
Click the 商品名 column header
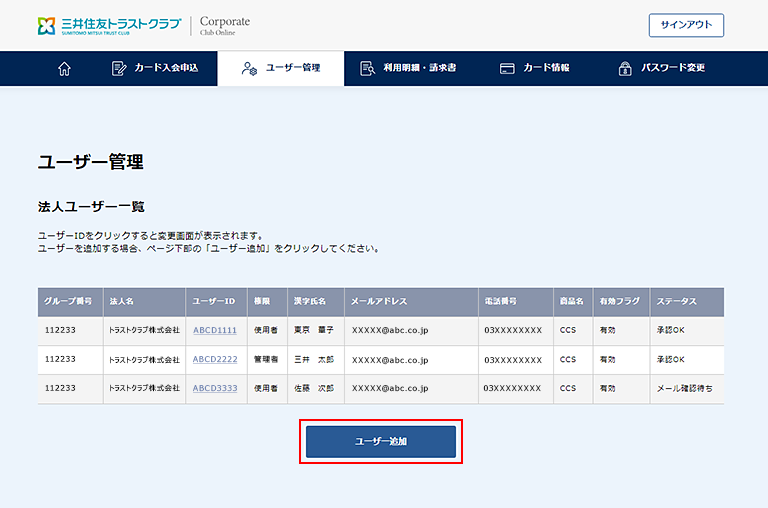point(572,301)
